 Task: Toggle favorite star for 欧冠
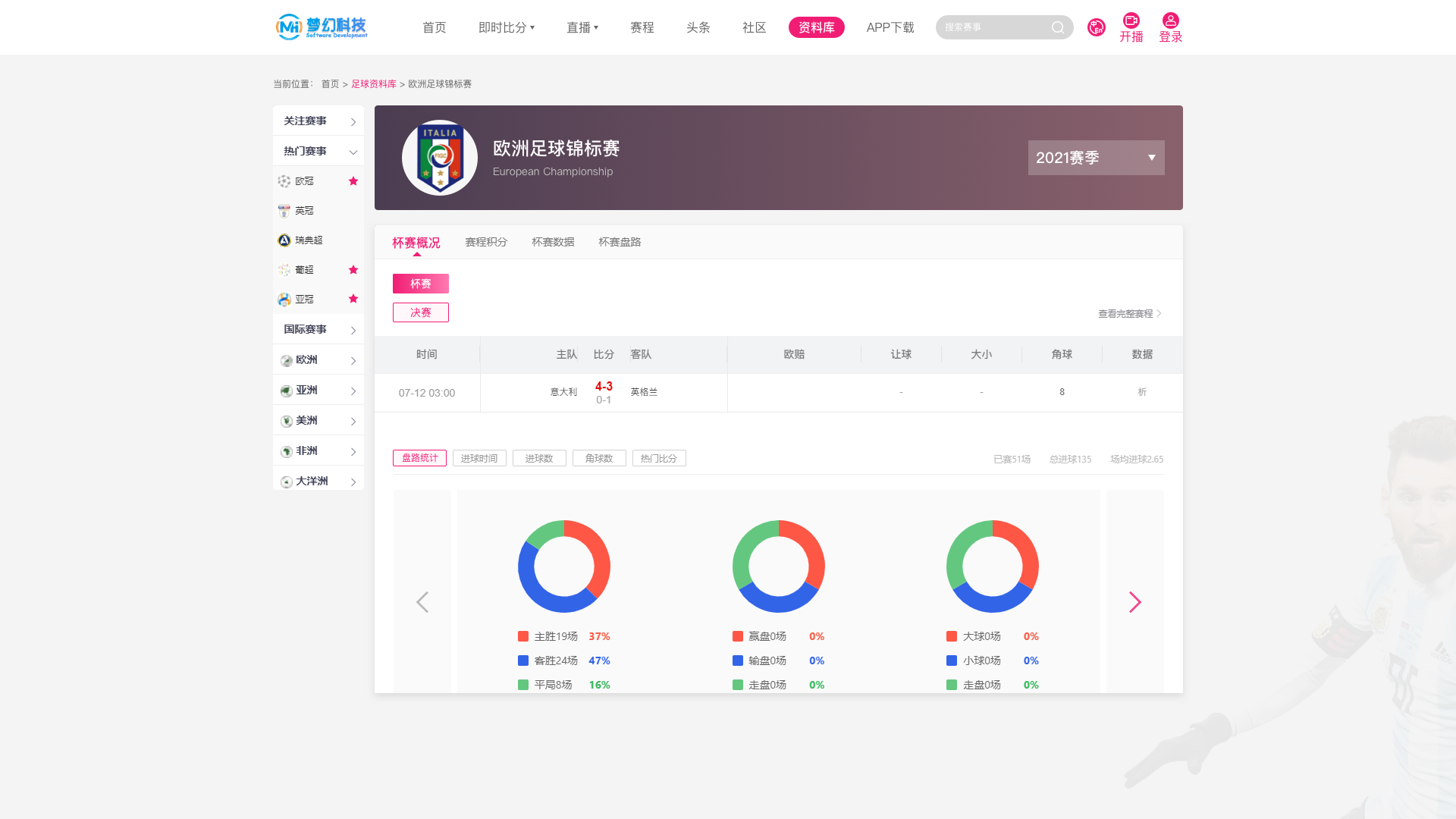[353, 180]
